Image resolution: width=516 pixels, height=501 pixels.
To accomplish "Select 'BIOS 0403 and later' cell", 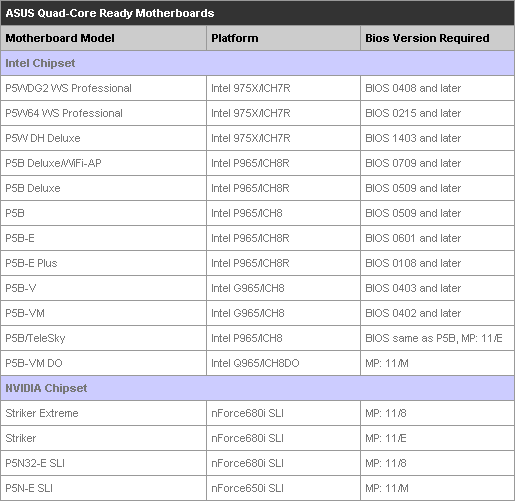I will (x=437, y=288).
